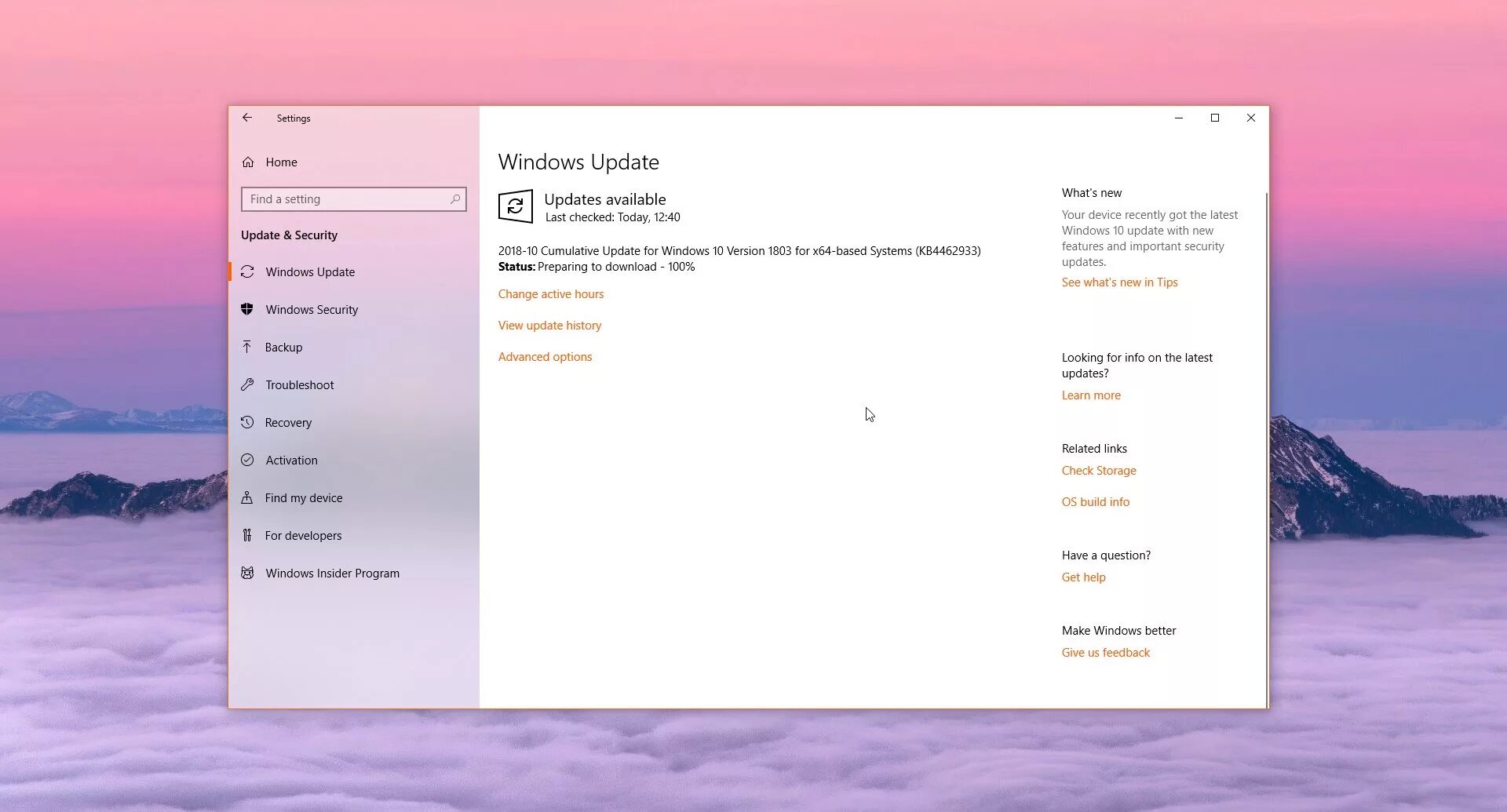The width and height of the screenshot is (1507, 812).
Task: Open the For developers section
Action: tap(304, 535)
